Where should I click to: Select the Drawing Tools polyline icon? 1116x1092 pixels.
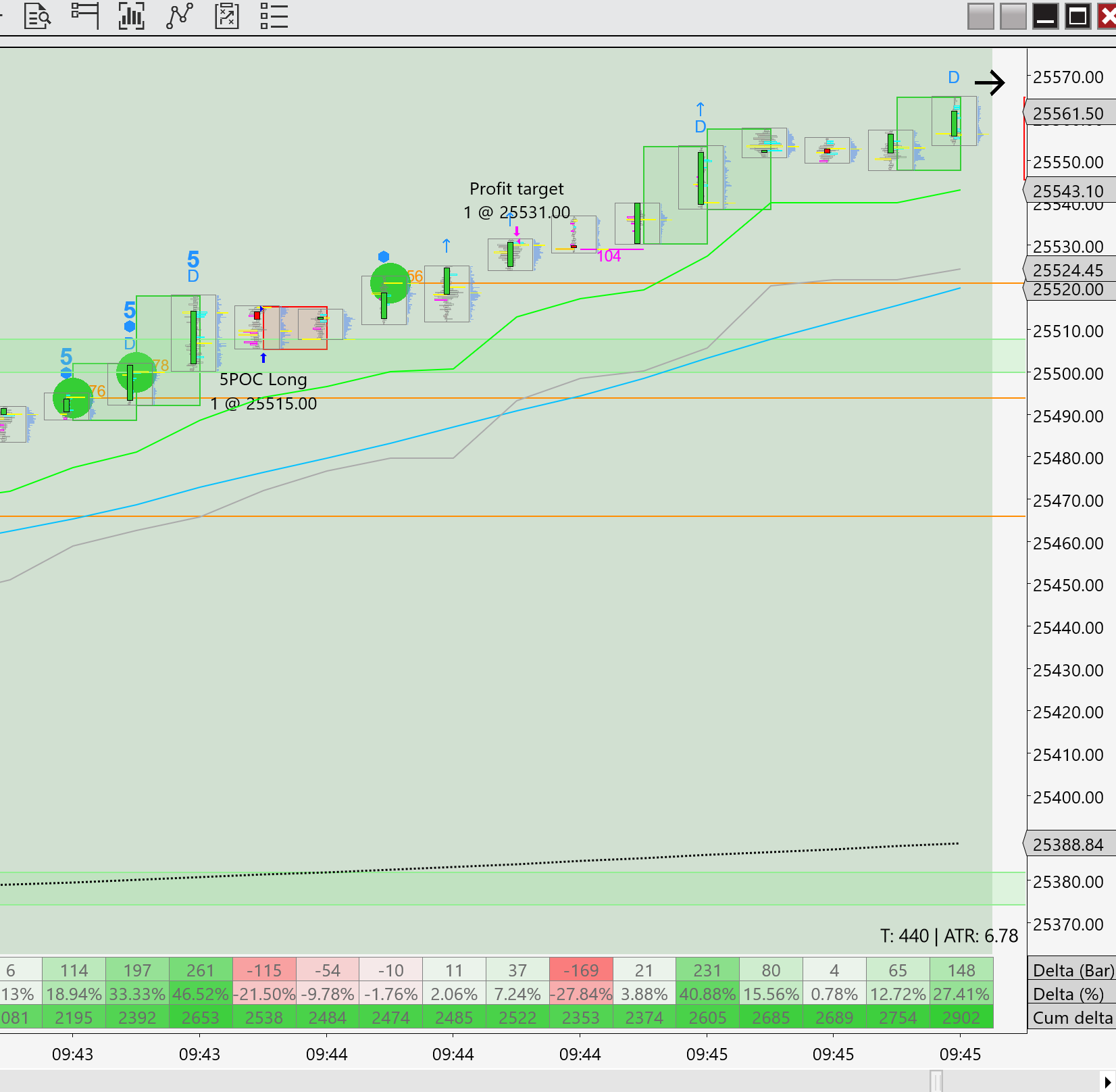tap(180, 16)
